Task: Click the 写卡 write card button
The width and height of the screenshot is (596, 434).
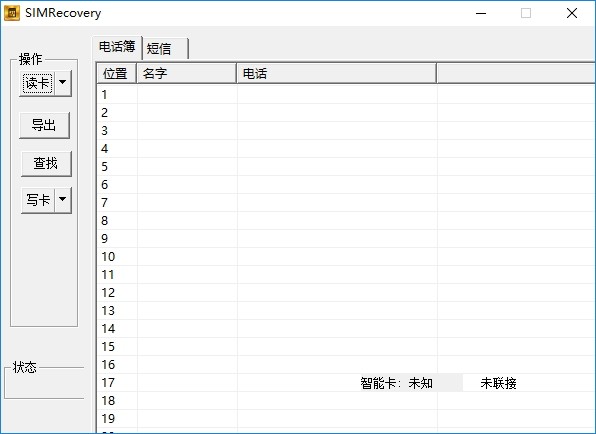Action: point(38,200)
